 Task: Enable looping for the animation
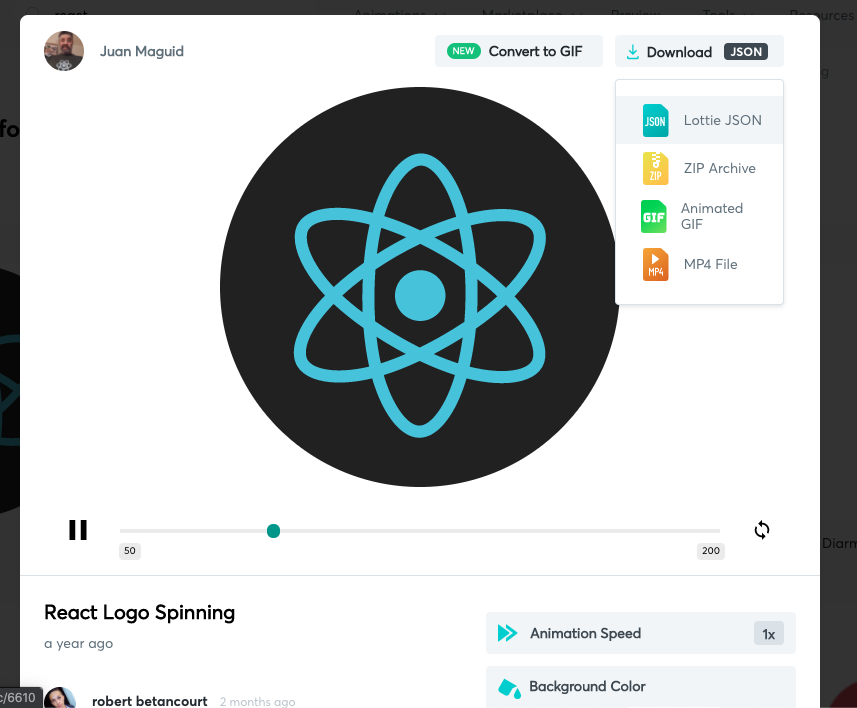761,530
